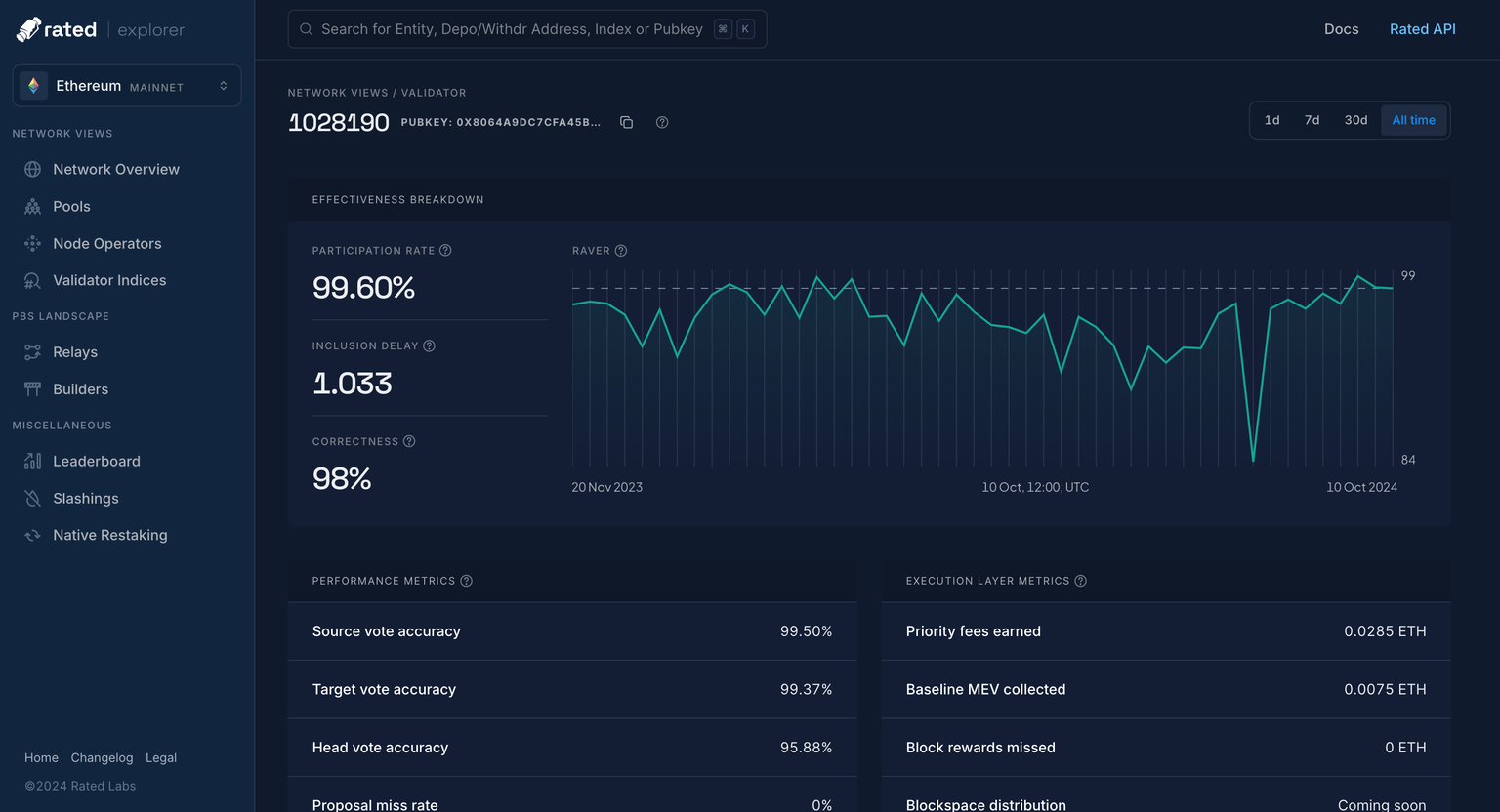Click the Execution Layer Metrics info icon
The width and height of the screenshot is (1500, 812).
tap(1080, 581)
